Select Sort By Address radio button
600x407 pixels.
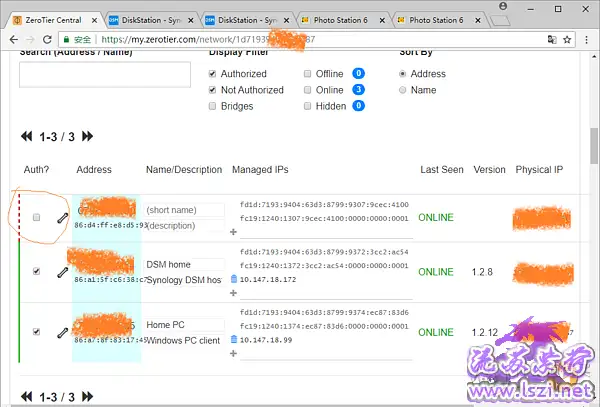(x=402, y=73)
